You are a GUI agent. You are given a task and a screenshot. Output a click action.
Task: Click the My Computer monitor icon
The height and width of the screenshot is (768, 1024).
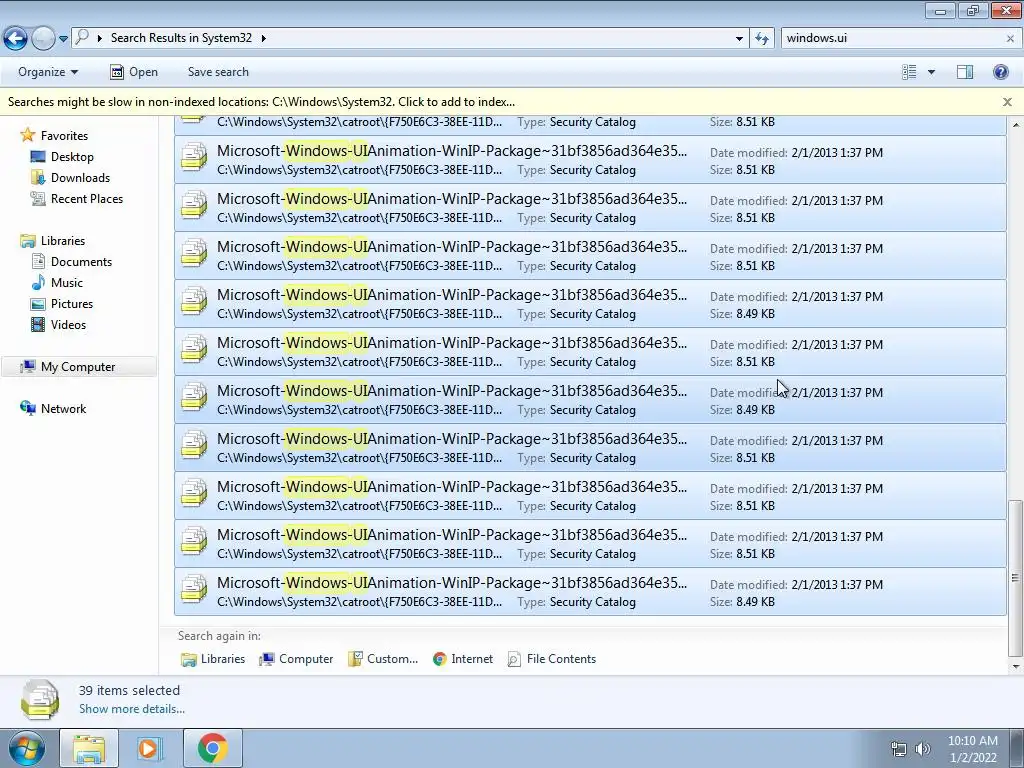pyautogui.click(x=28, y=366)
